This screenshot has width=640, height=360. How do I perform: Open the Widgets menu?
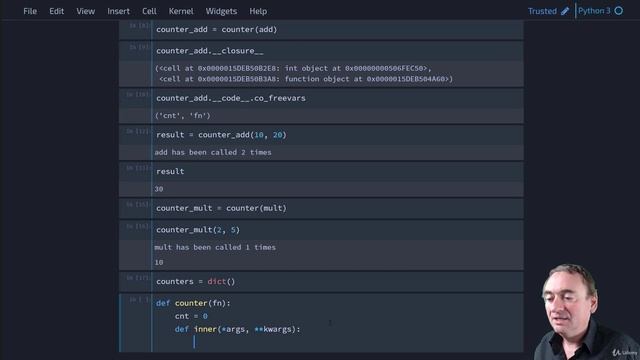(x=221, y=11)
